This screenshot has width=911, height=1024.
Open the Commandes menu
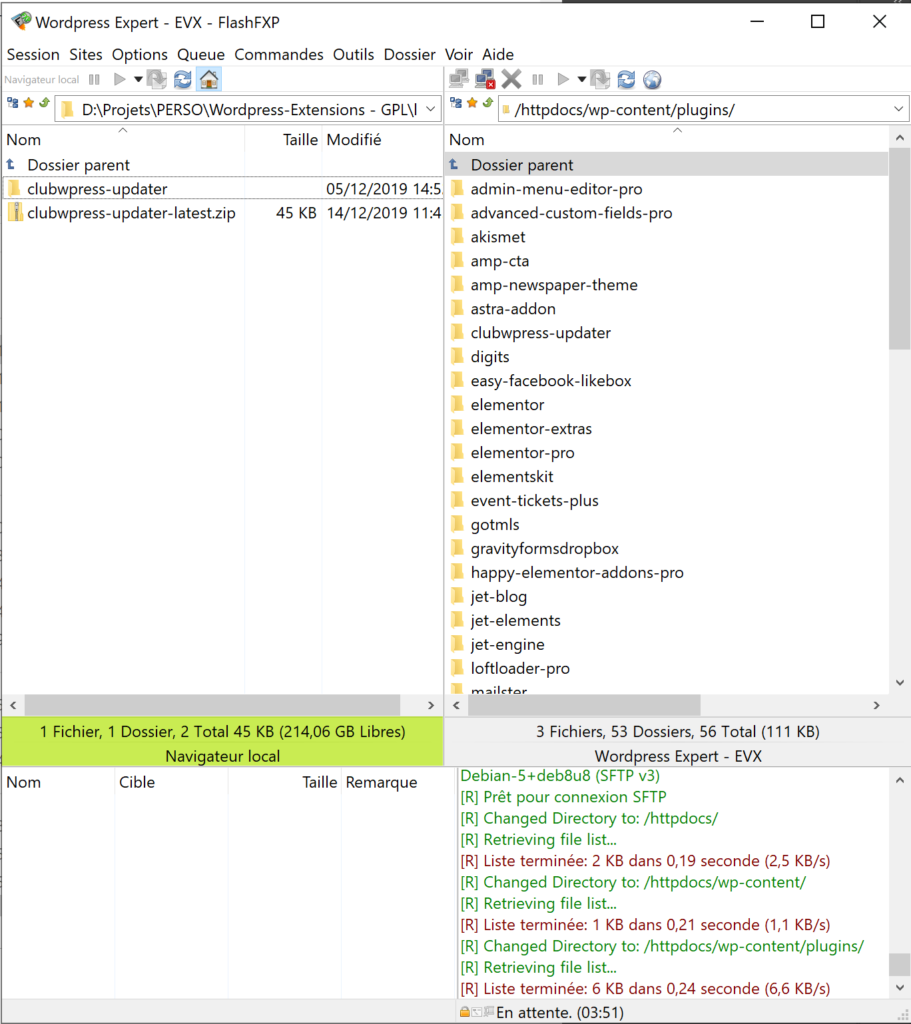click(x=279, y=54)
